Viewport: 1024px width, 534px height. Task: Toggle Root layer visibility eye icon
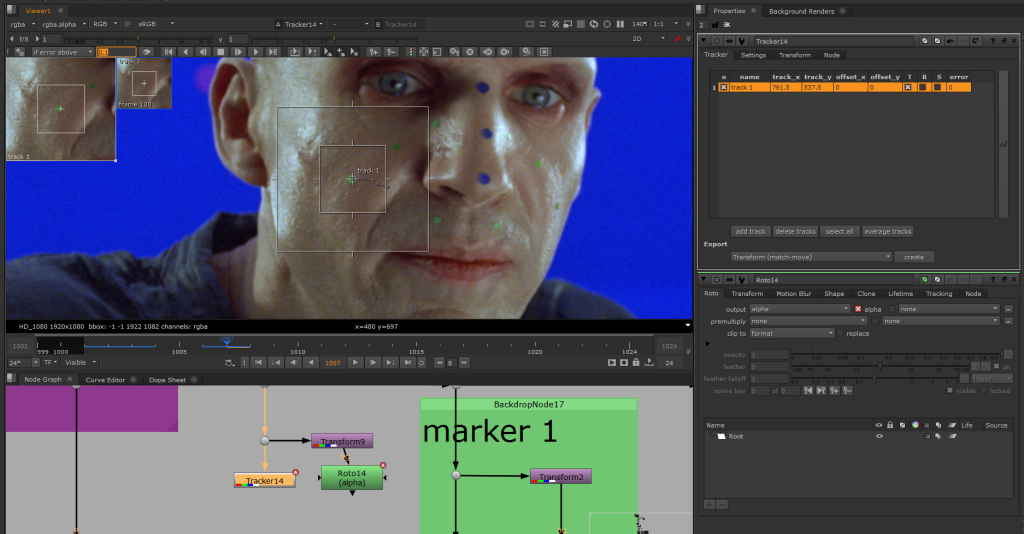tap(879, 437)
